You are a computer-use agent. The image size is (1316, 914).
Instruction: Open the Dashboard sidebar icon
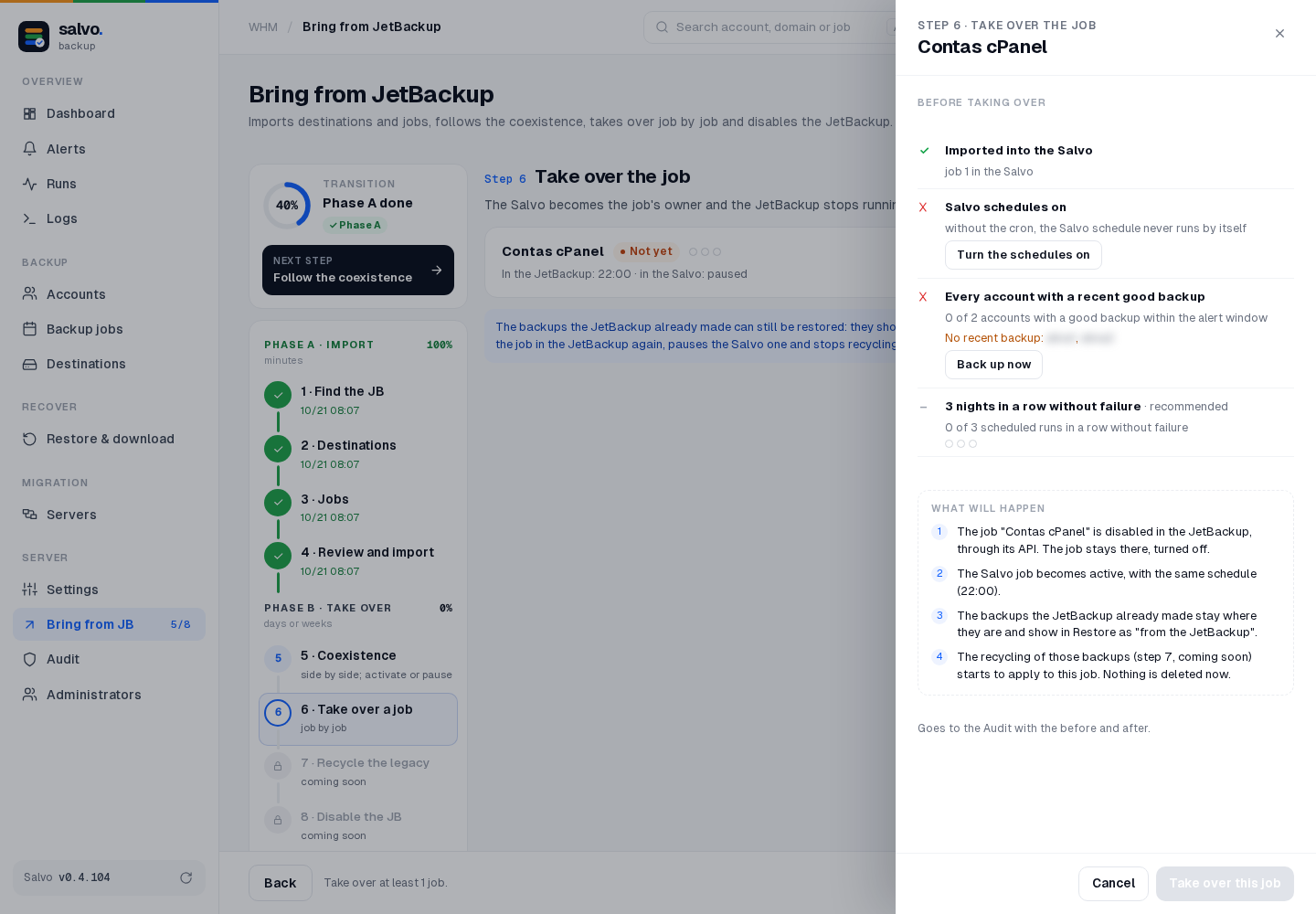pos(30,113)
